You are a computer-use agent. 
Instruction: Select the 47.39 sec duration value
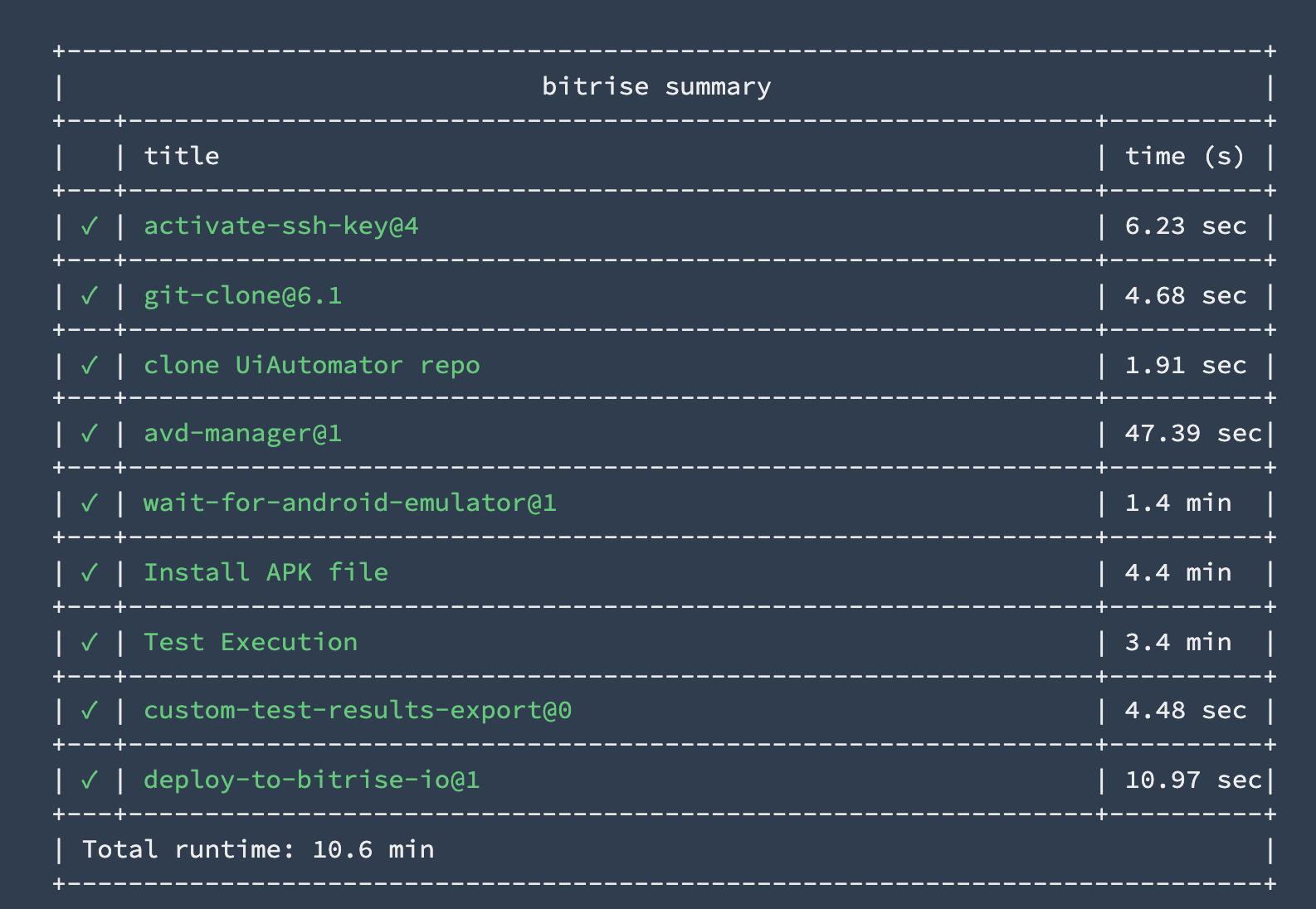[x=1192, y=433]
